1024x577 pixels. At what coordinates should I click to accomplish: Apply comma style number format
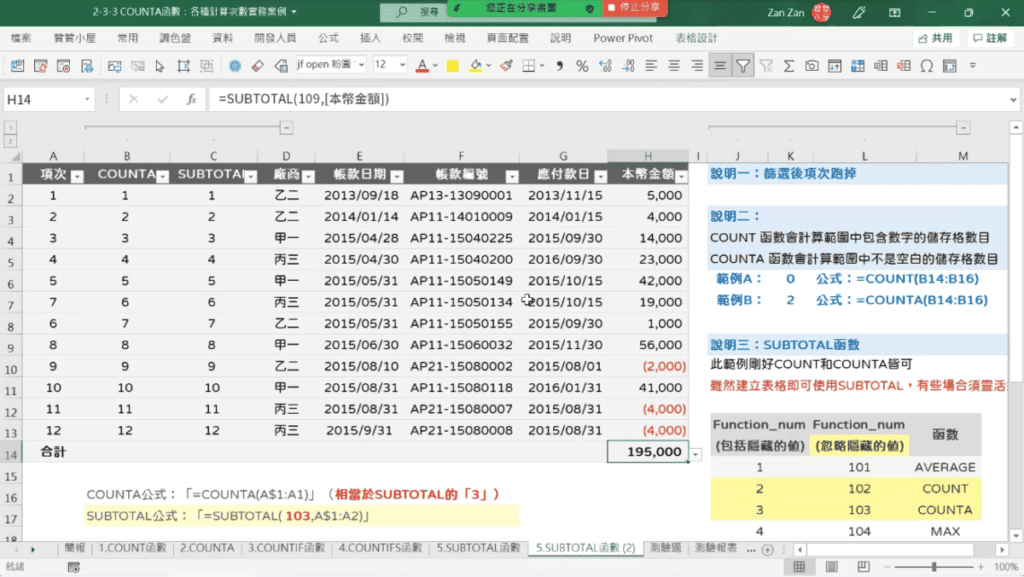[560, 66]
